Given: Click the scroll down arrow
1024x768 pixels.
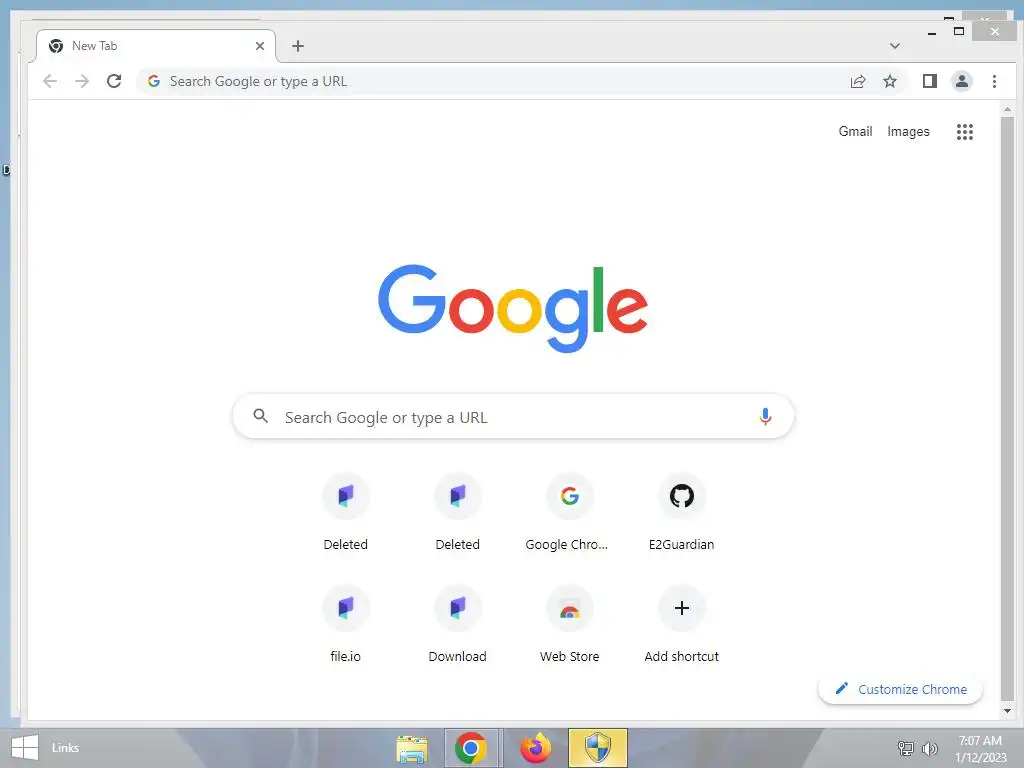Looking at the screenshot, I should 1007,711.
